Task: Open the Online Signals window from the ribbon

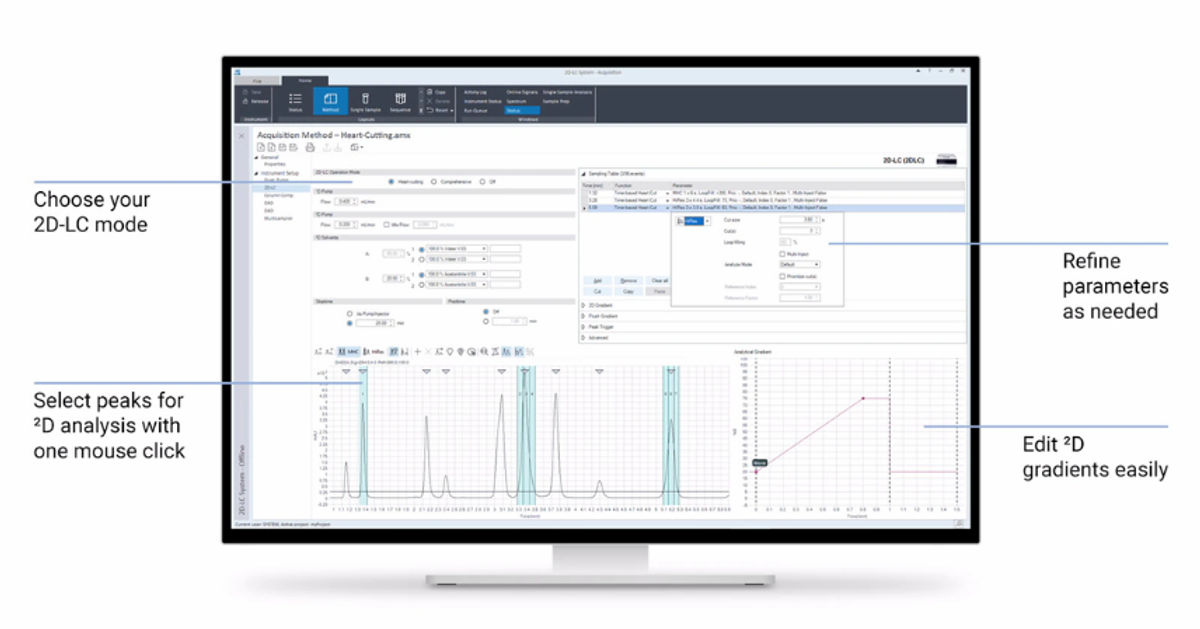Action: 523,90
